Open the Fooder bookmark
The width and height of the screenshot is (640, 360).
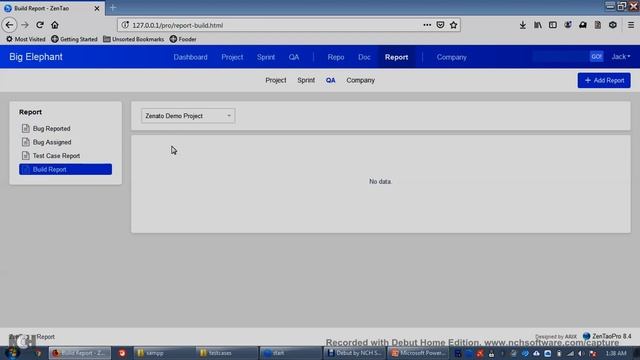[x=183, y=39]
